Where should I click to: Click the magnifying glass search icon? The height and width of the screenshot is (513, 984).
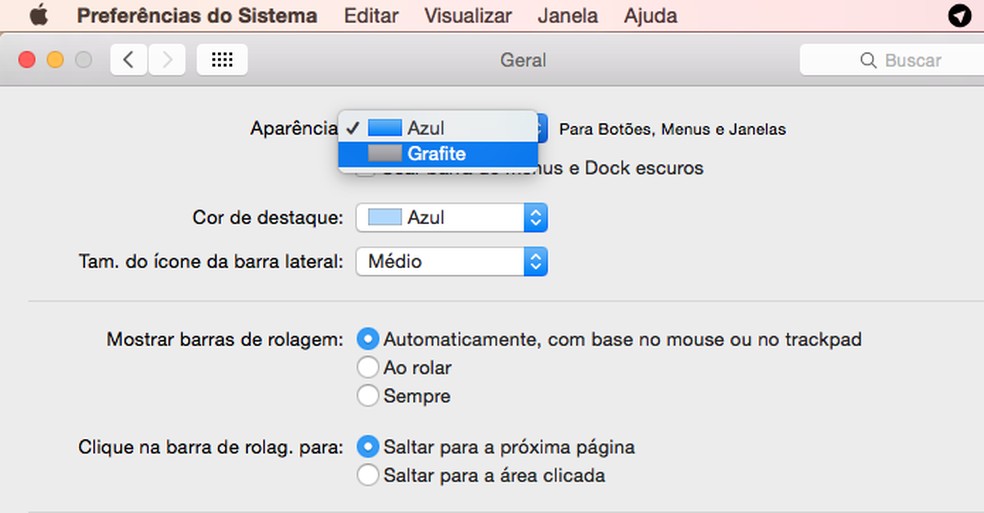coord(868,61)
